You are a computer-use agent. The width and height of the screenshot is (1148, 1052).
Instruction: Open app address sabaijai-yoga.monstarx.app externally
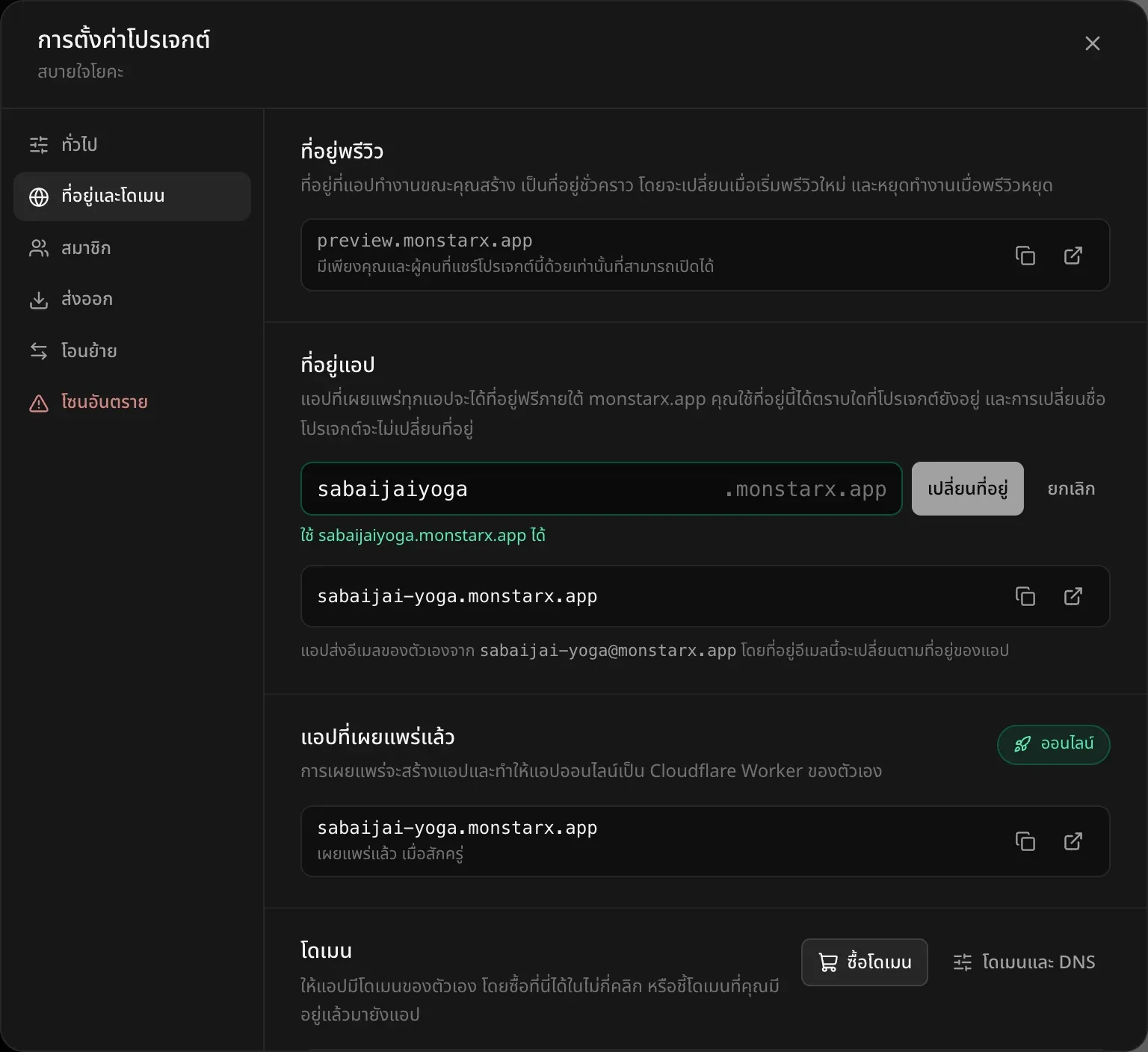(1073, 596)
